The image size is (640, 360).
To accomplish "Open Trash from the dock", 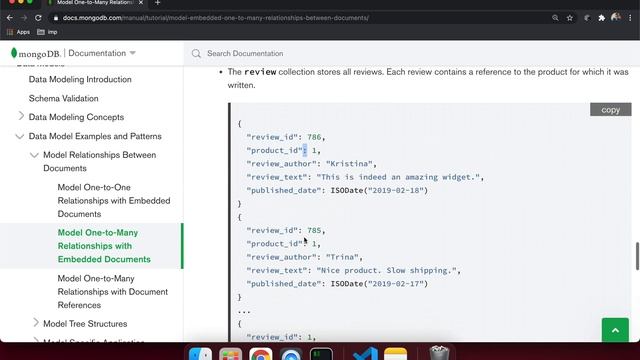I will 440,353.
